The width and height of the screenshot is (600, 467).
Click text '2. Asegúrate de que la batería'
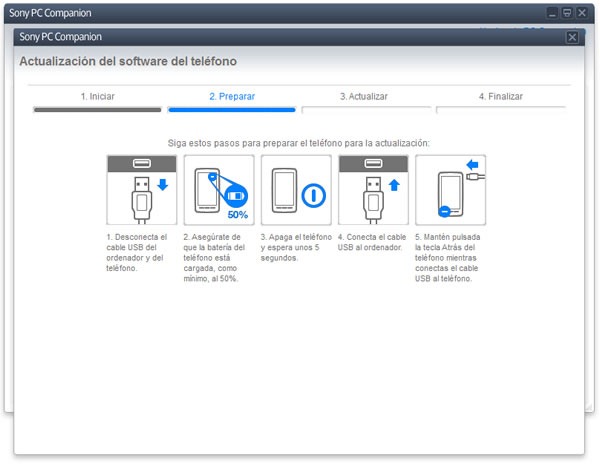(214, 258)
